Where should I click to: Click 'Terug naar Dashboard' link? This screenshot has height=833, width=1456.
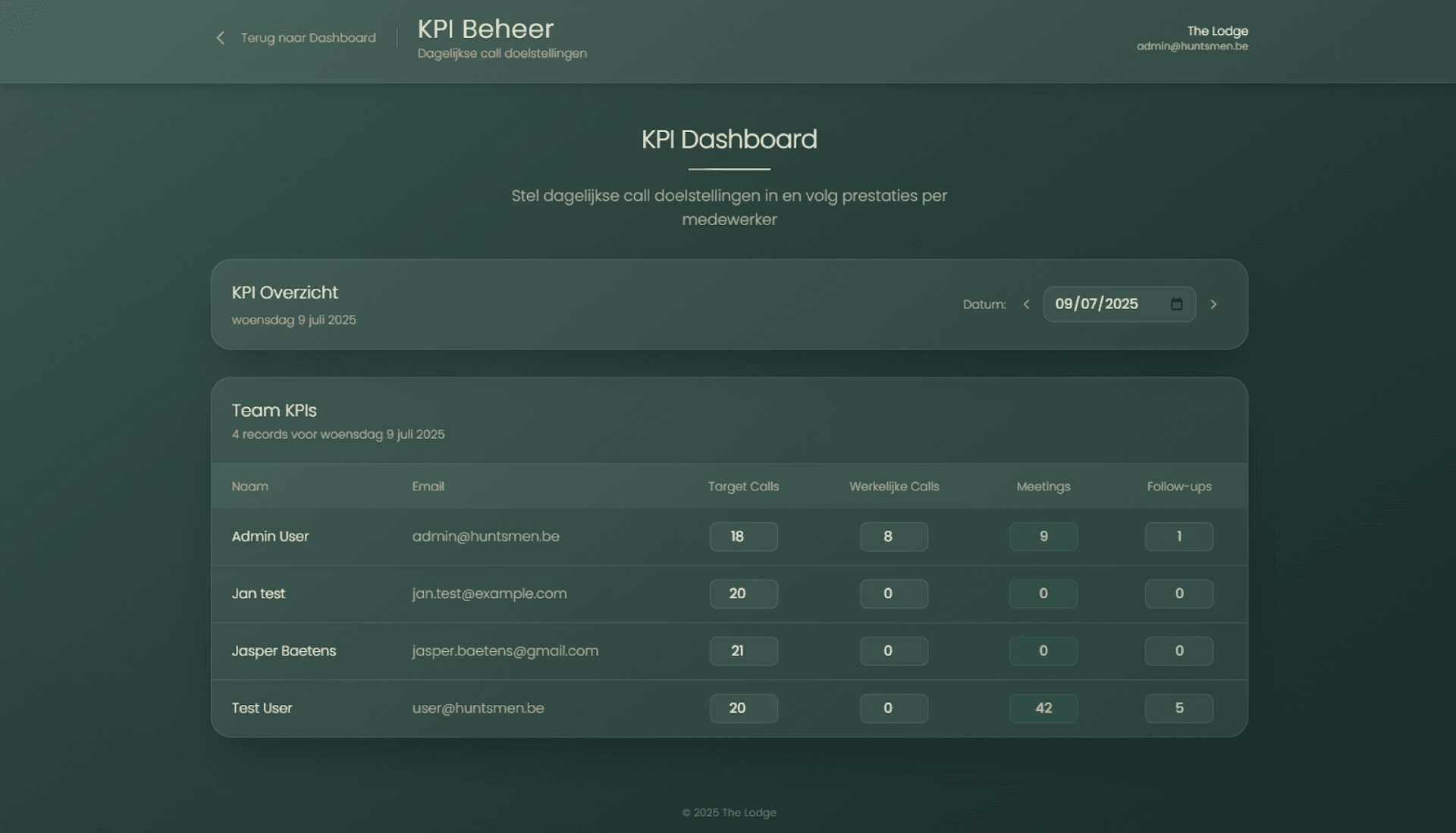tap(308, 38)
